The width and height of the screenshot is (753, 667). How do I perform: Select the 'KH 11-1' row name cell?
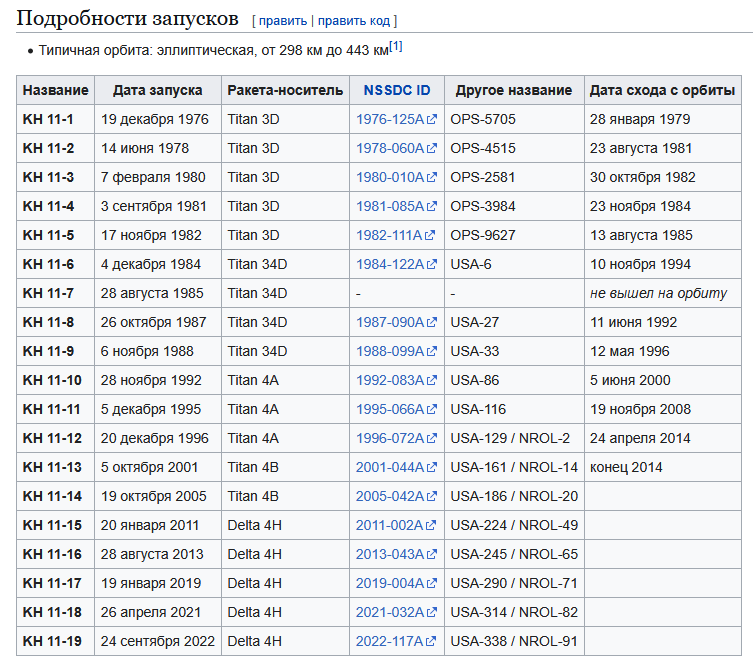56,119
